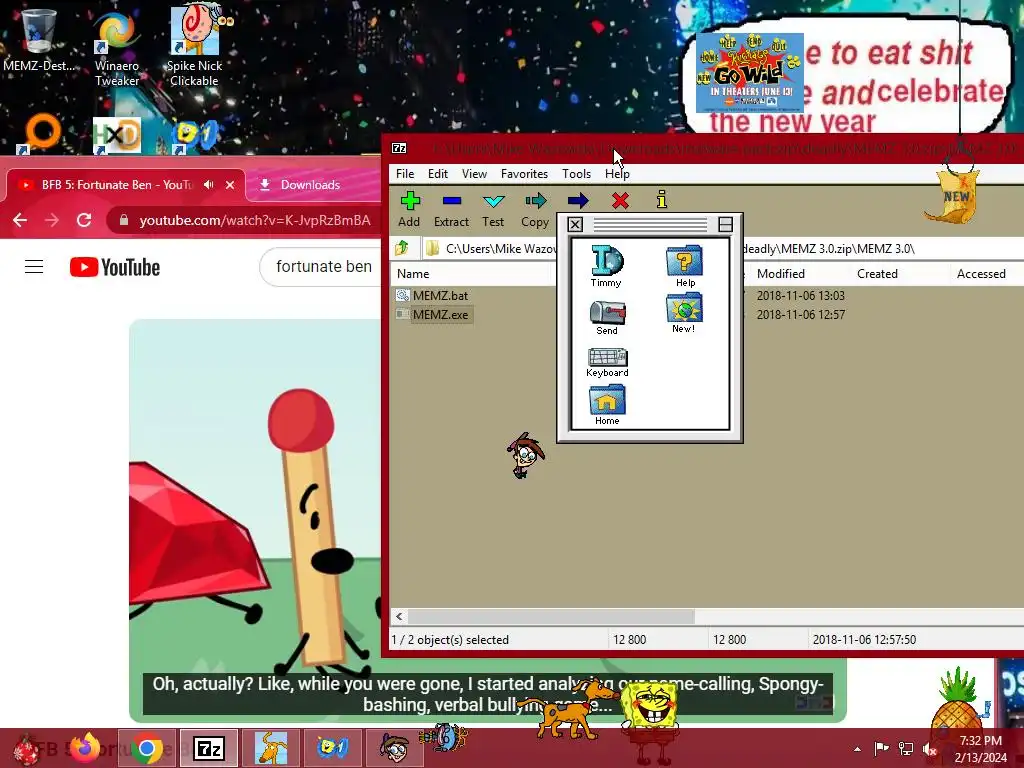Click the popup window zoom box
Viewport: 1024px width, 768px height.
coord(725,225)
